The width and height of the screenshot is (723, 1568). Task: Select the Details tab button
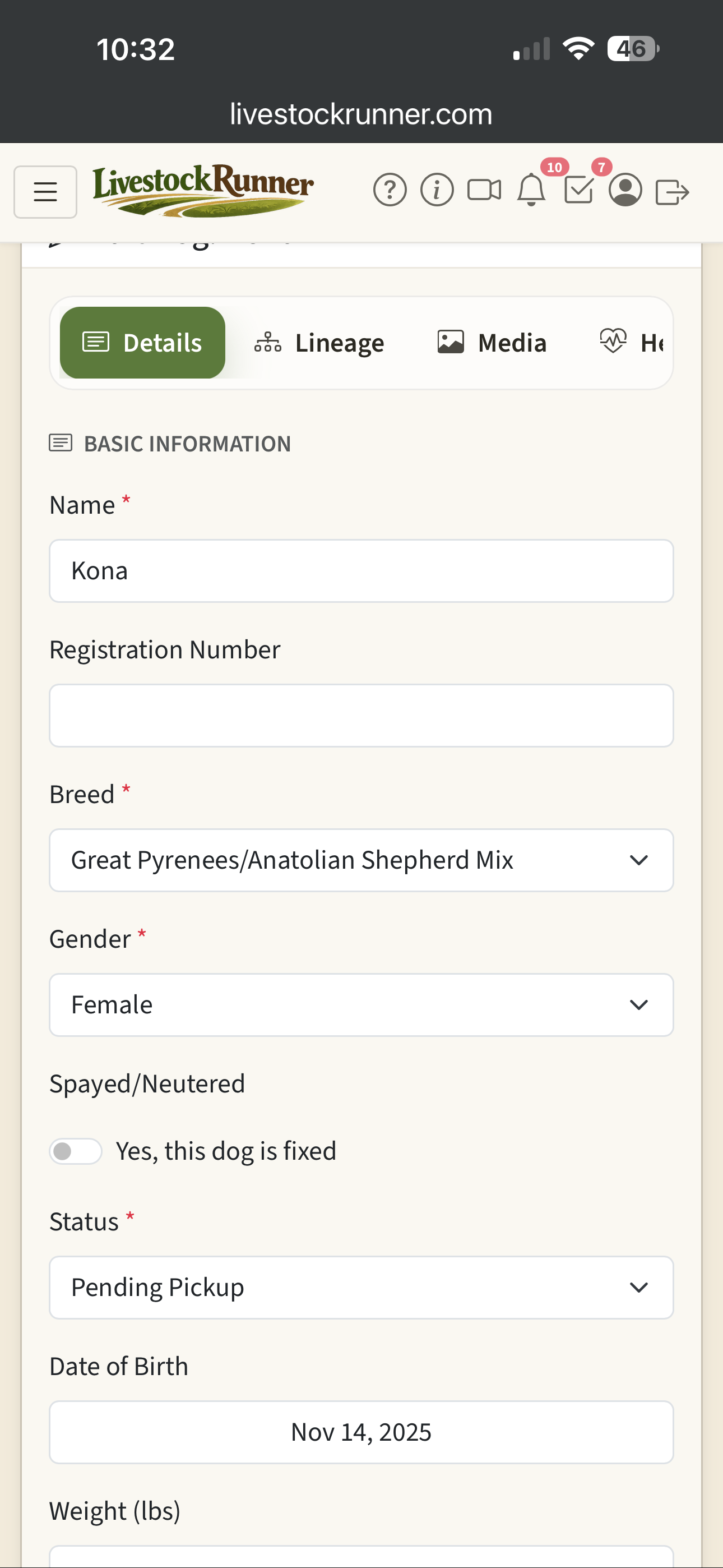[142, 342]
